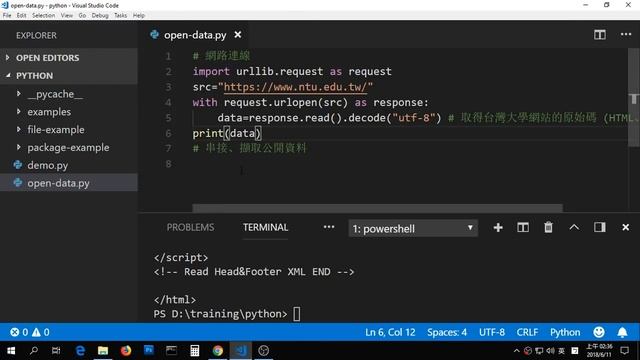The height and width of the screenshot is (360, 640).
Task: Change indentation via Spaces: 4
Action: [x=447, y=332]
